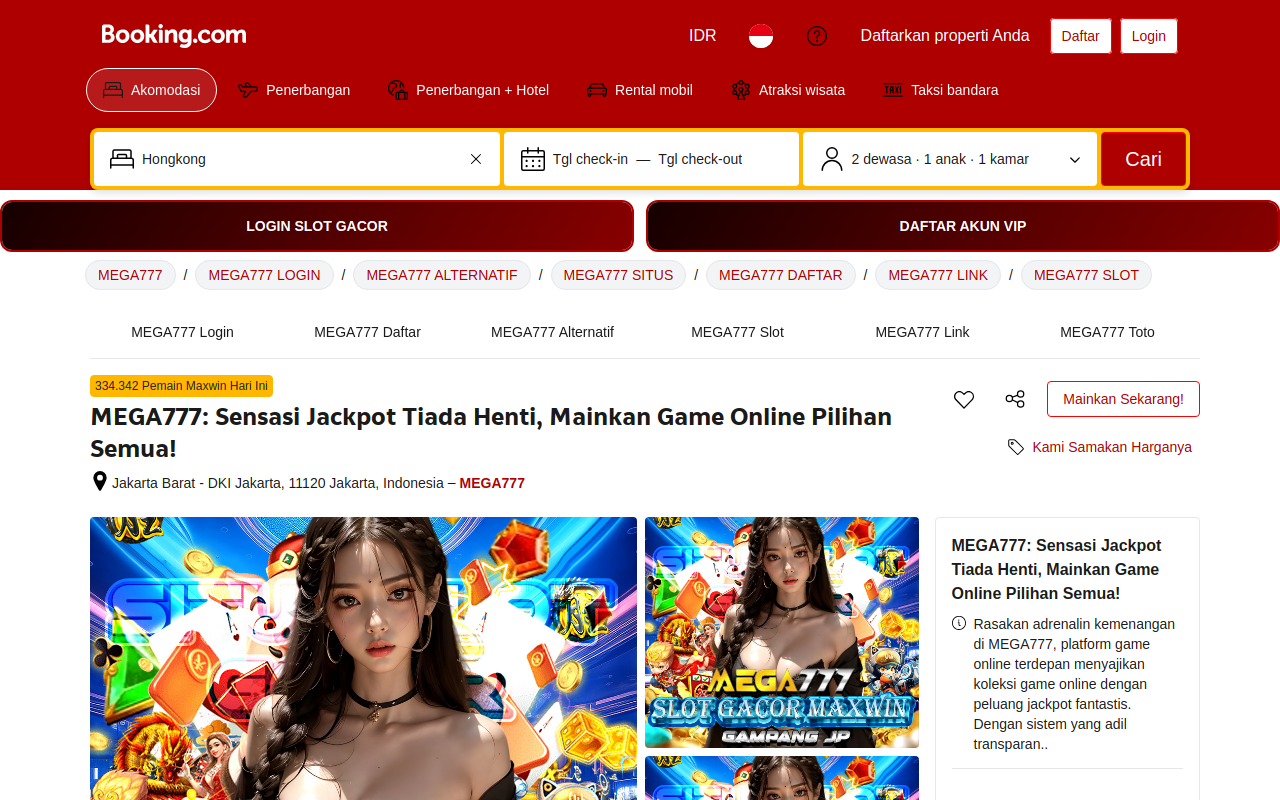Click the LOGIN SLOT GACOR banner button
The image size is (1280, 800).
point(317,226)
